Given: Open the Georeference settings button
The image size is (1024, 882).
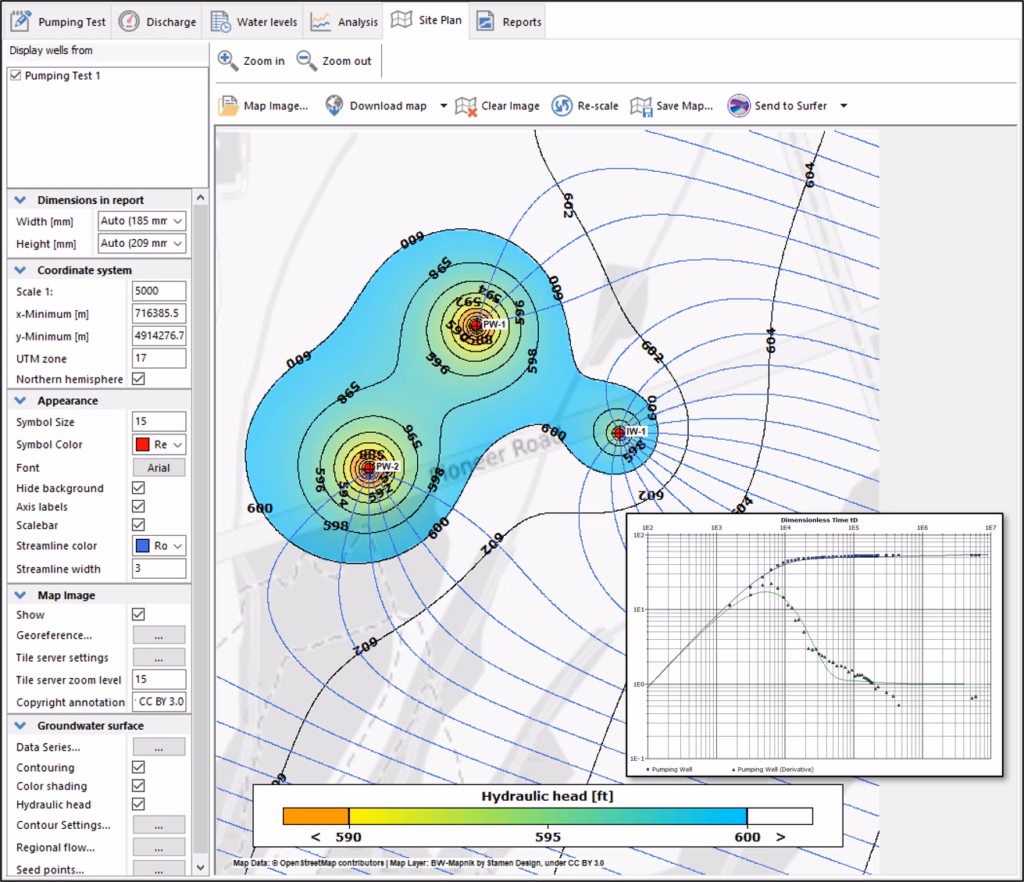Looking at the screenshot, I should 159,635.
